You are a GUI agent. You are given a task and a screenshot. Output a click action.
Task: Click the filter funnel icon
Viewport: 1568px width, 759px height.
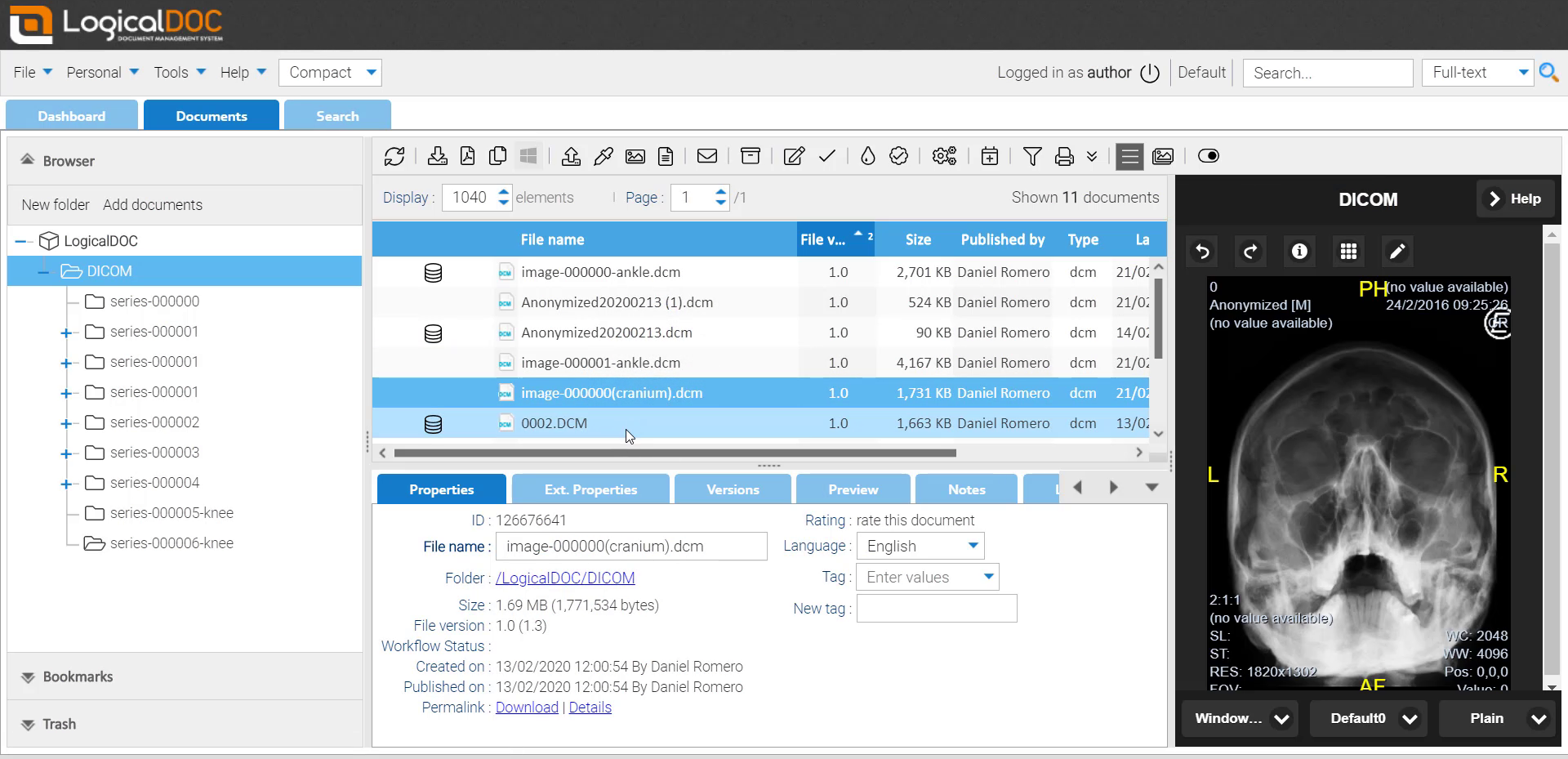pyautogui.click(x=1031, y=156)
